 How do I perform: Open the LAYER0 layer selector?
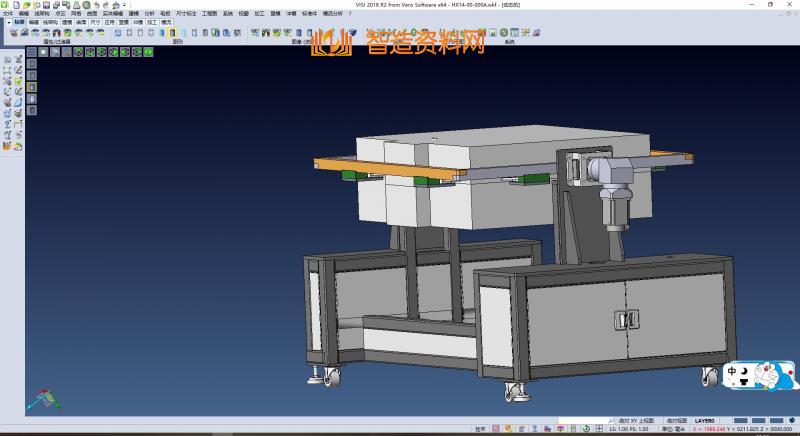pos(705,420)
